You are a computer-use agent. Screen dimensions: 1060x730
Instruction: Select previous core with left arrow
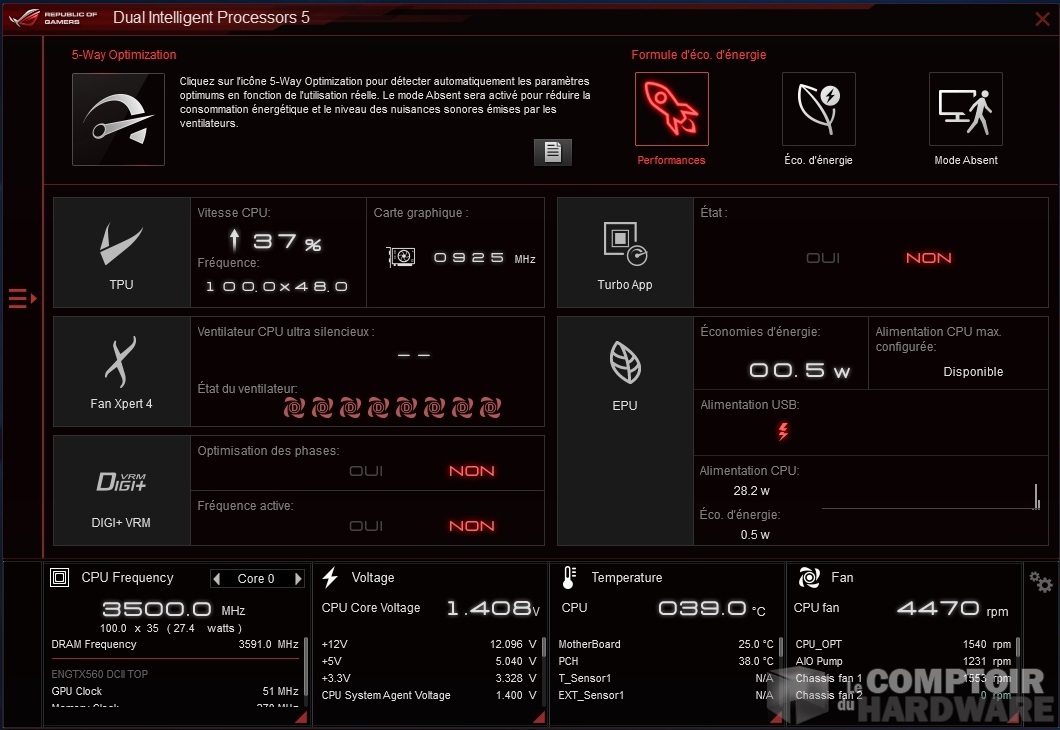click(217, 579)
